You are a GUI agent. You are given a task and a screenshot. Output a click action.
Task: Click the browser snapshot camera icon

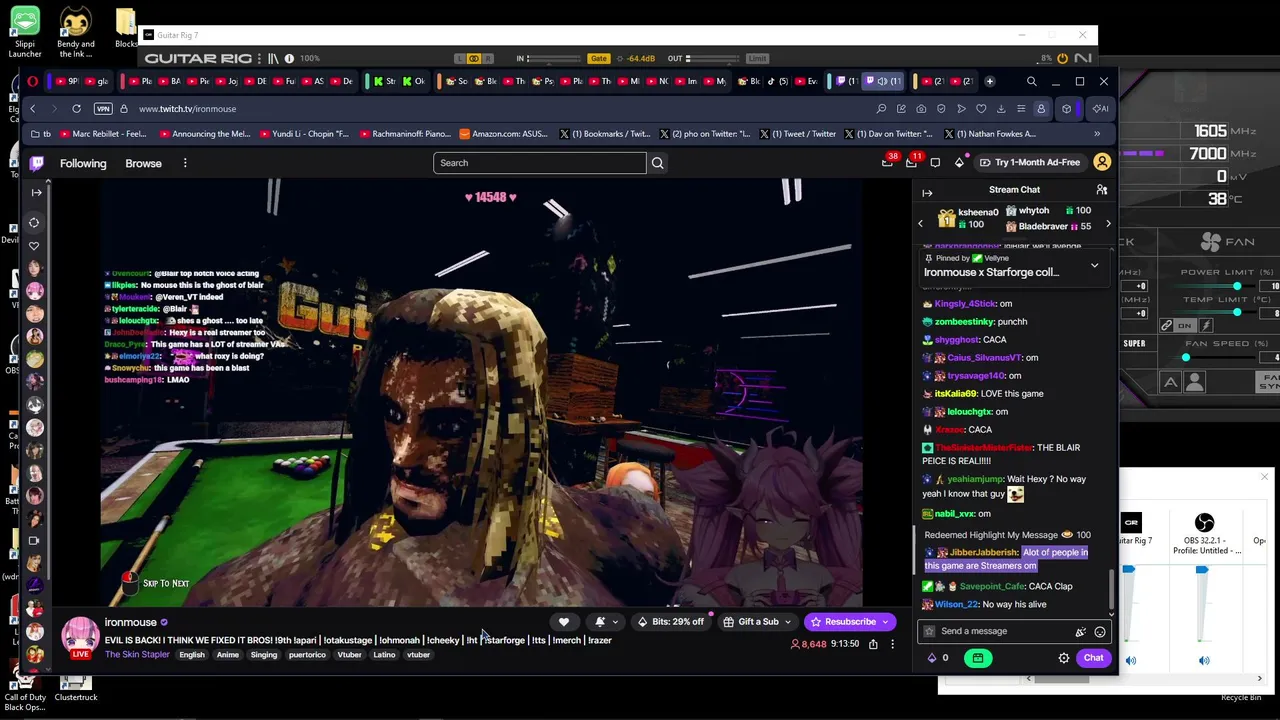tap(921, 108)
